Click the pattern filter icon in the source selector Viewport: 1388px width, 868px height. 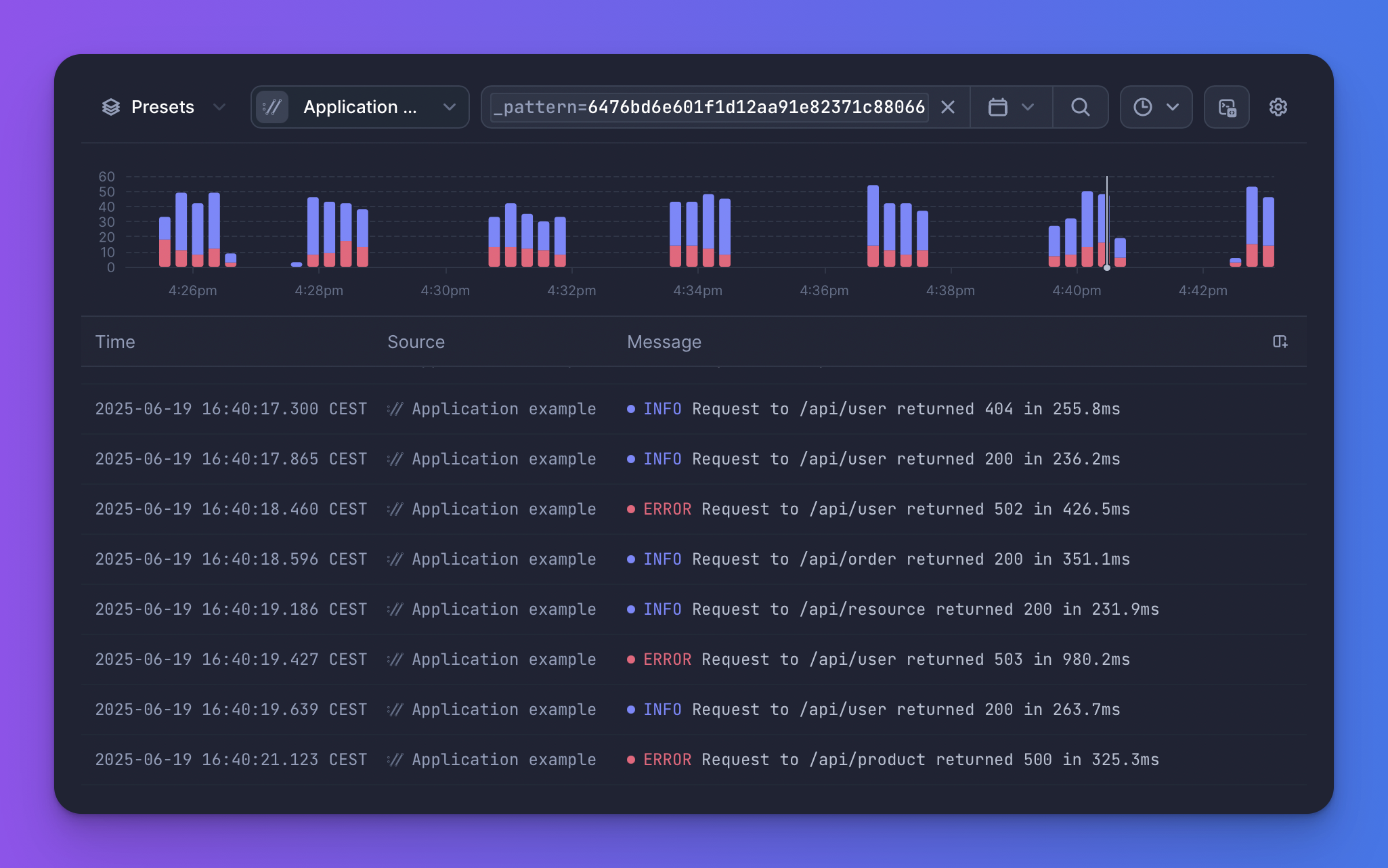pos(272,107)
